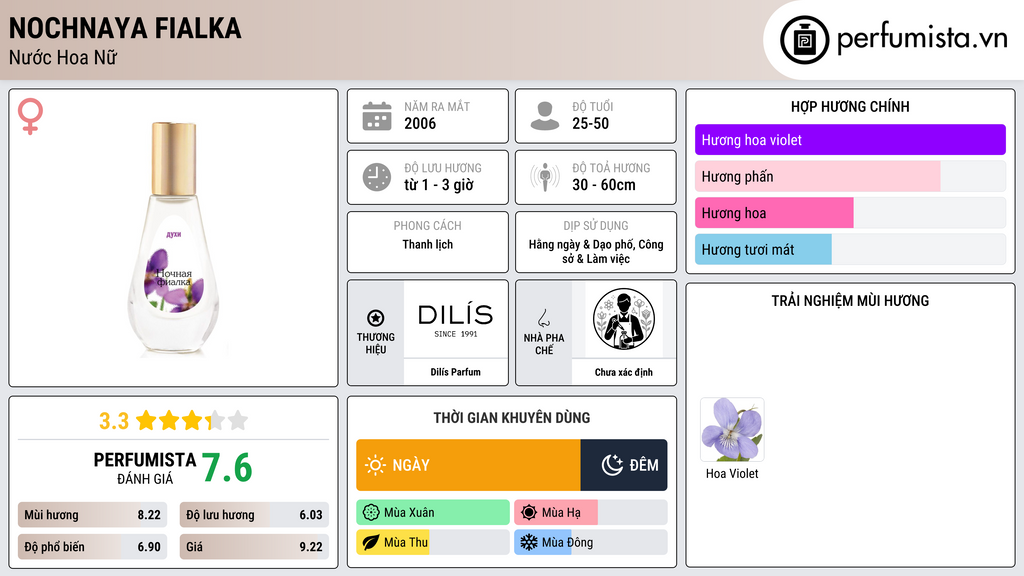
Task: Click the Mùi hương 8.22 score bar
Action: (92, 515)
